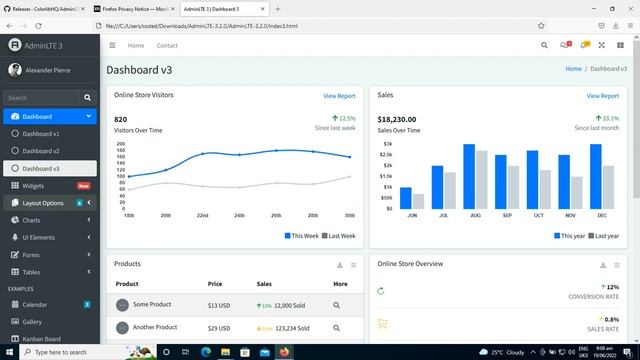Click Alexander Pierce avatar picture
Screen dimensions: 640x360
(15, 70)
